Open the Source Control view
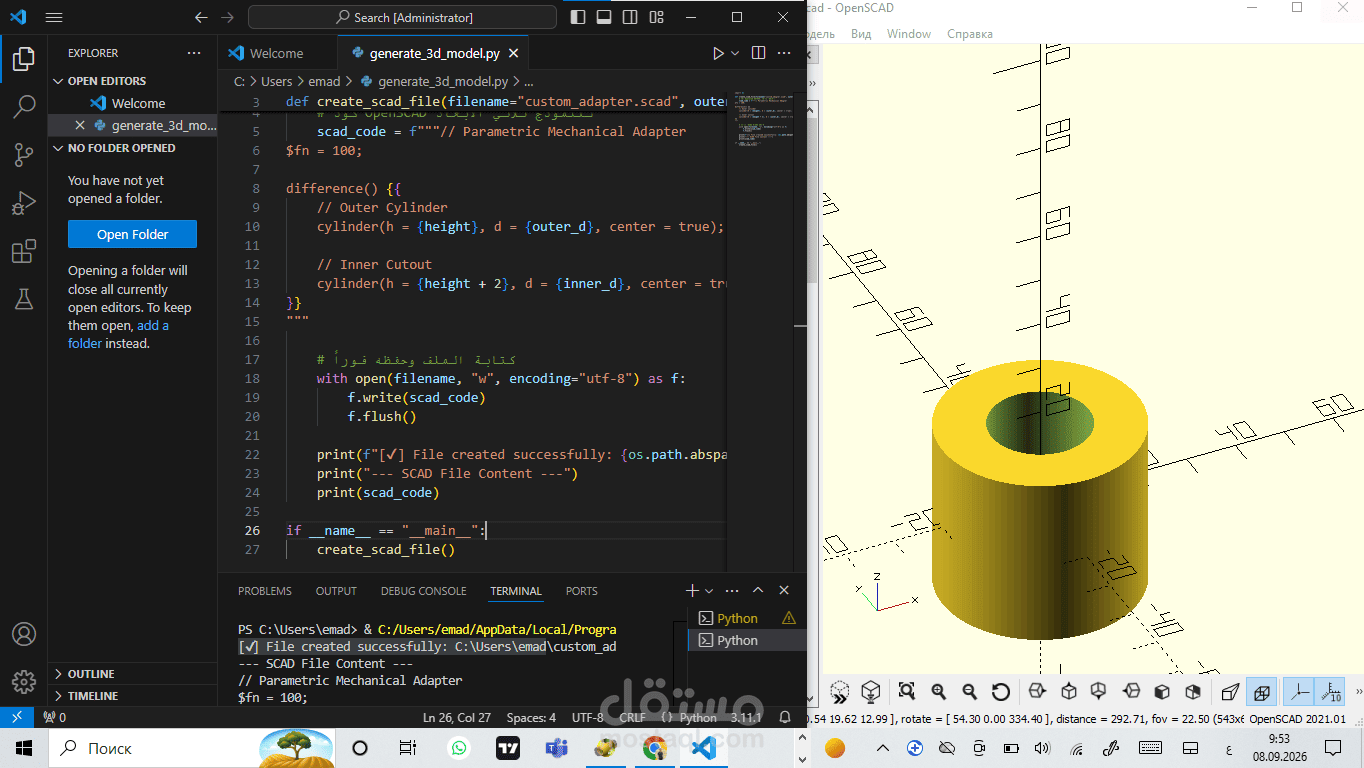The image size is (1364, 768). pyautogui.click(x=24, y=154)
